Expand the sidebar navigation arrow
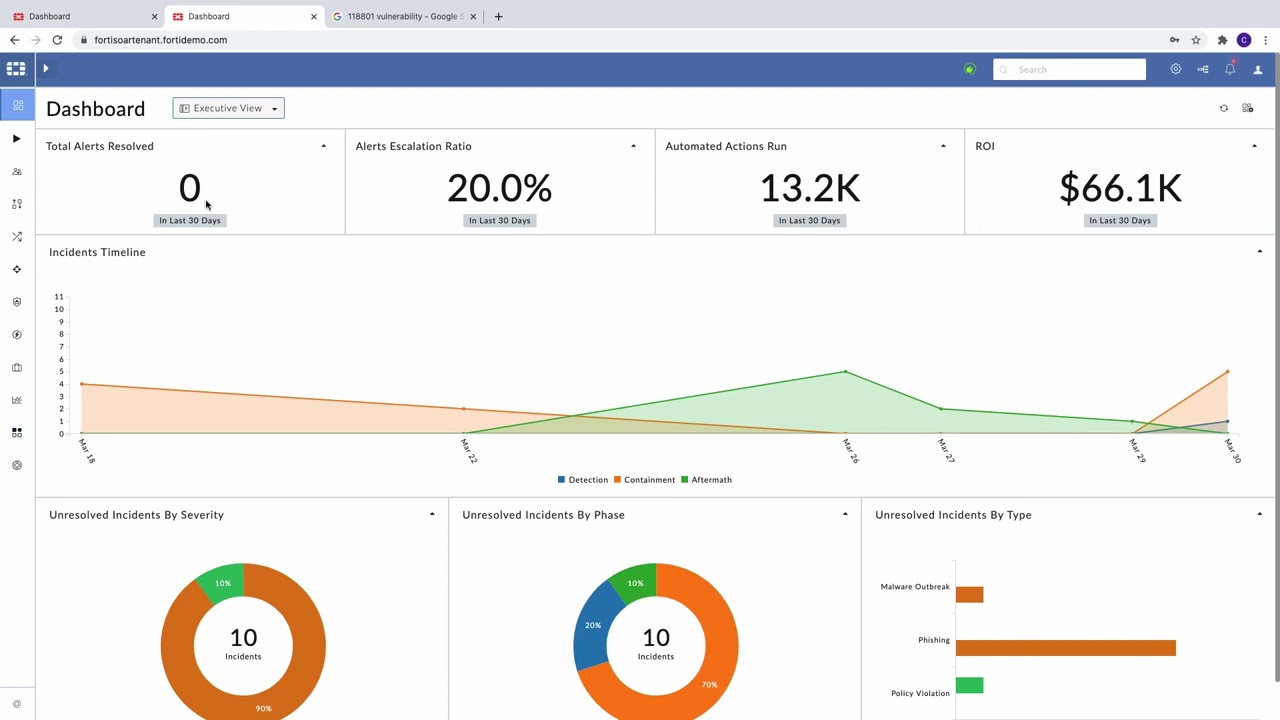The image size is (1280, 720). point(45,69)
